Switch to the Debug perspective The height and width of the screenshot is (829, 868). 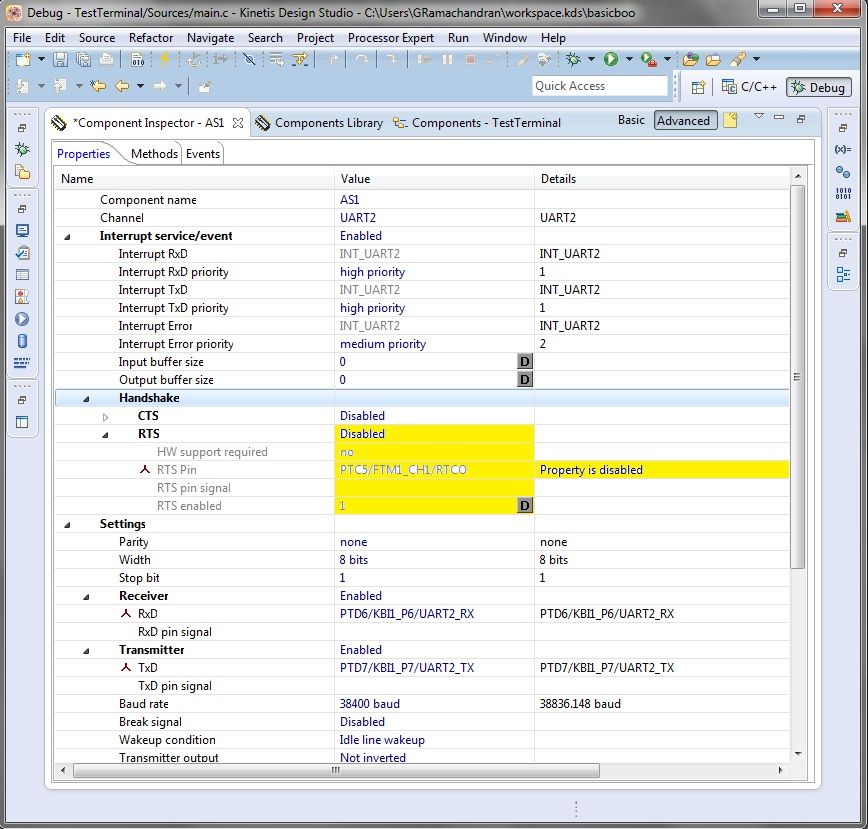click(x=819, y=87)
